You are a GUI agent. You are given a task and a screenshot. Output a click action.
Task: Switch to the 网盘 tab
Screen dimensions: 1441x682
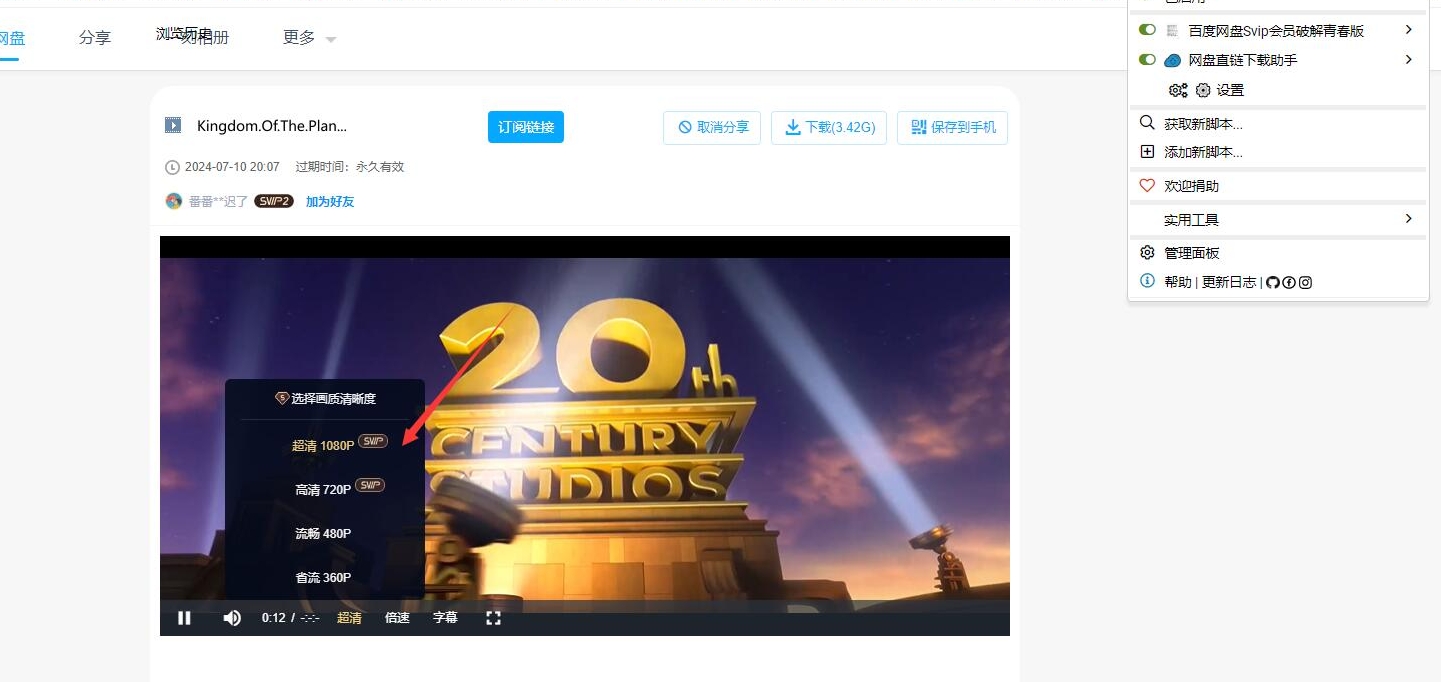(x=11, y=38)
